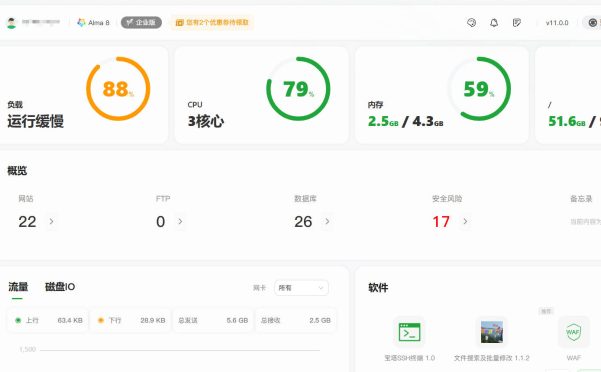Switch to the 磁盘IO tab
The image size is (601, 372).
[60, 287]
